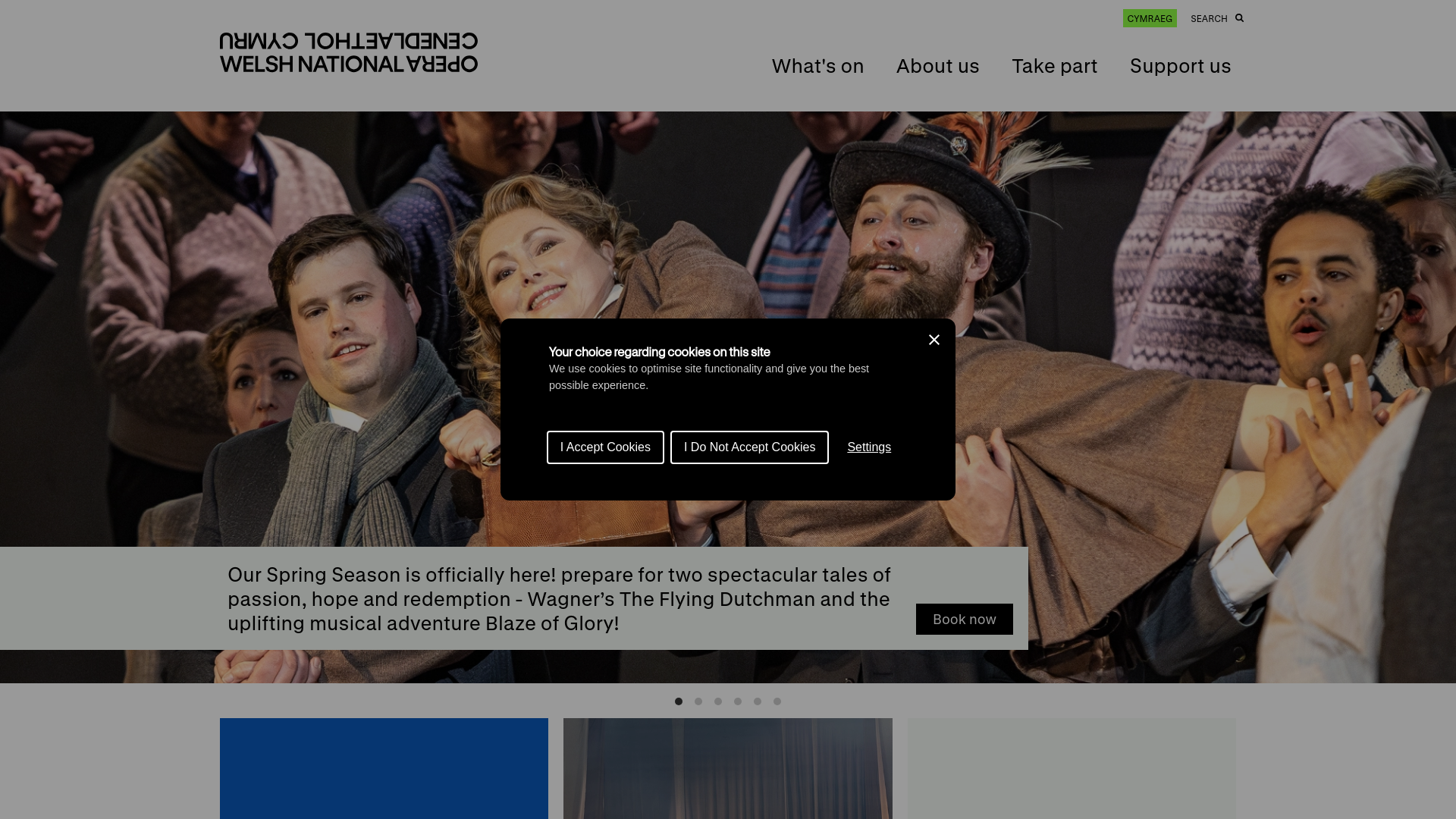Select sixth carousel slide dot
The height and width of the screenshot is (819, 1456).
tap(777, 701)
